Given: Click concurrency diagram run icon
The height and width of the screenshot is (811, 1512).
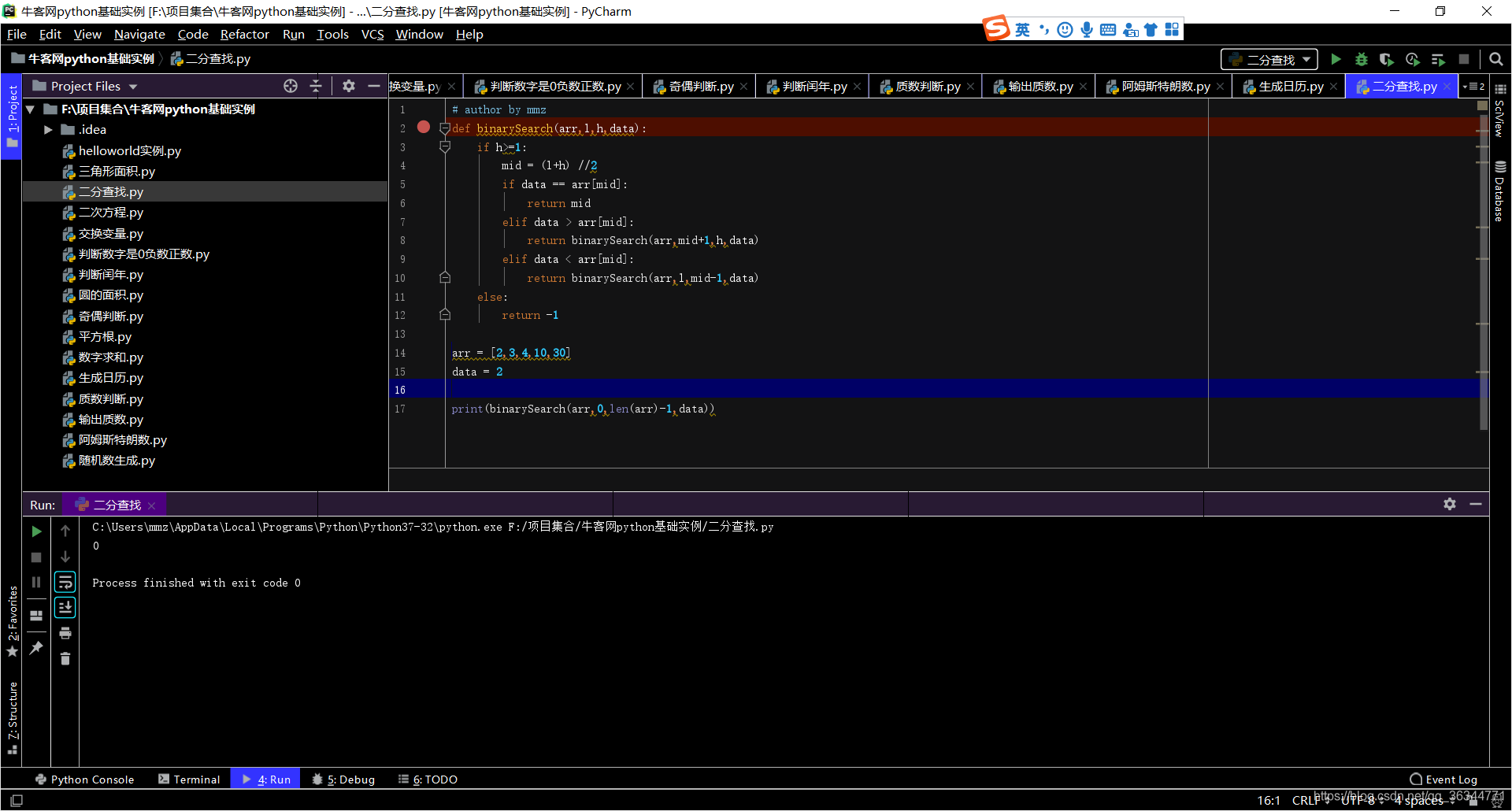Looking at the screenshot, I should [1438, 59].
